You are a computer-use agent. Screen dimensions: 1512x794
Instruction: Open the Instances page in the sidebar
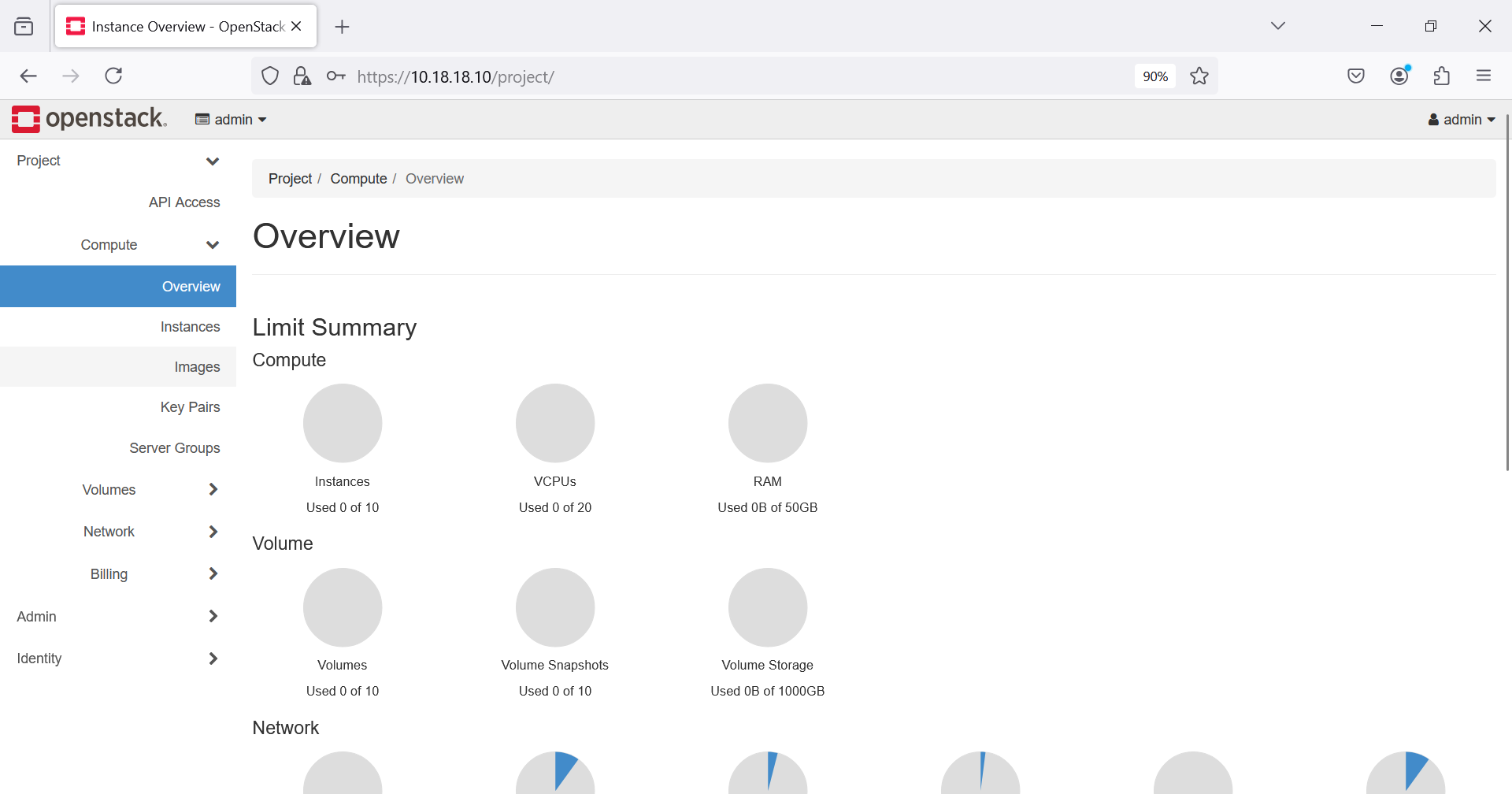coord(190,327)
